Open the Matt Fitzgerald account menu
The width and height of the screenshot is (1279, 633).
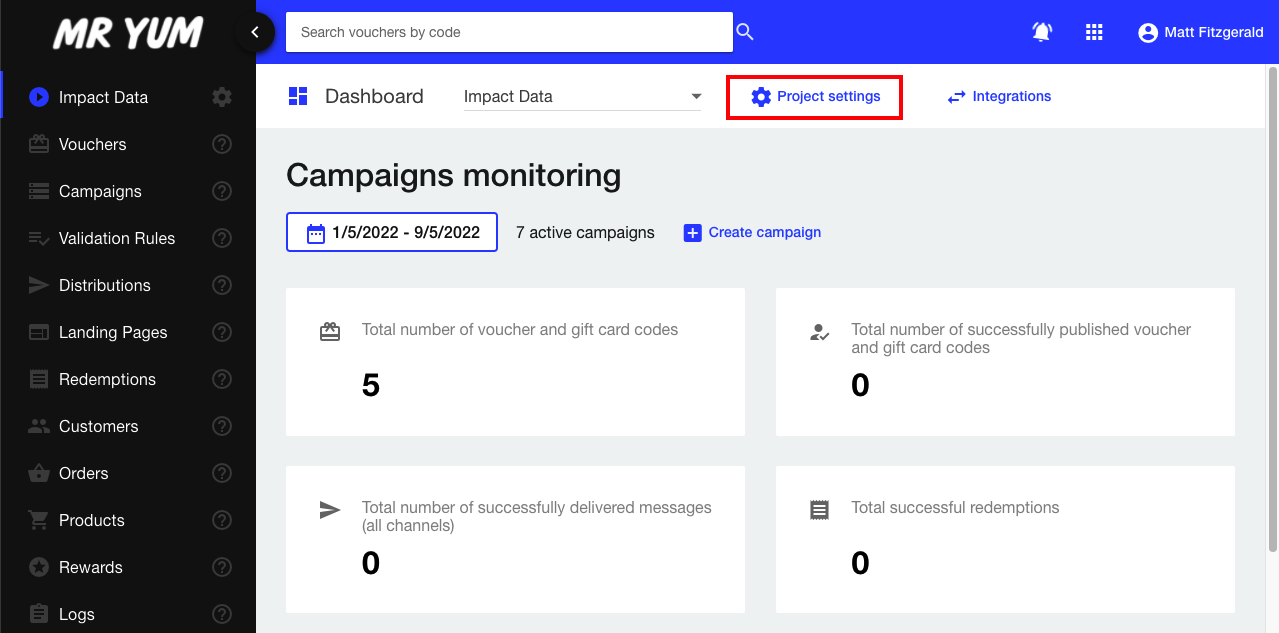click(x=1201, y=33)
